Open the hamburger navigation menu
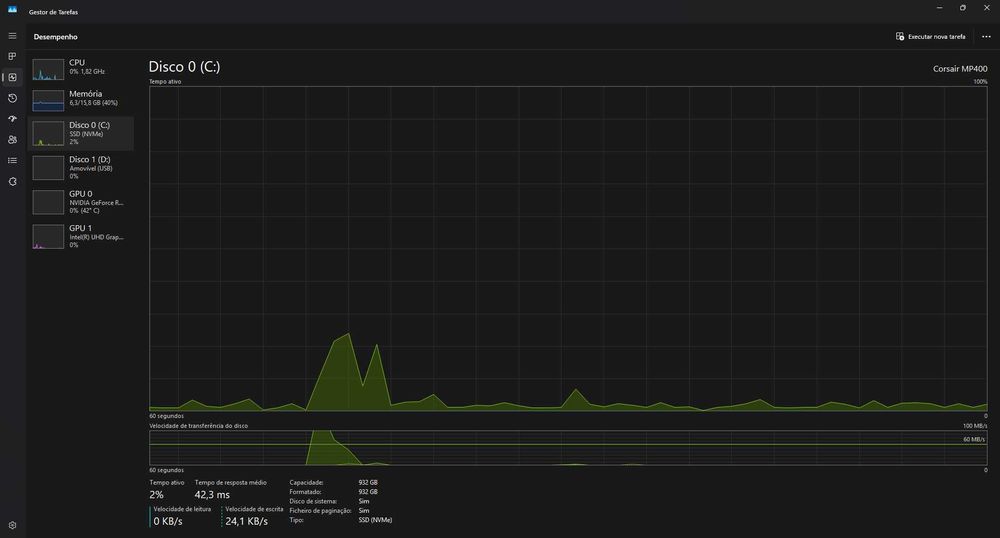The image size is (1000, 538). pos(12,36)
